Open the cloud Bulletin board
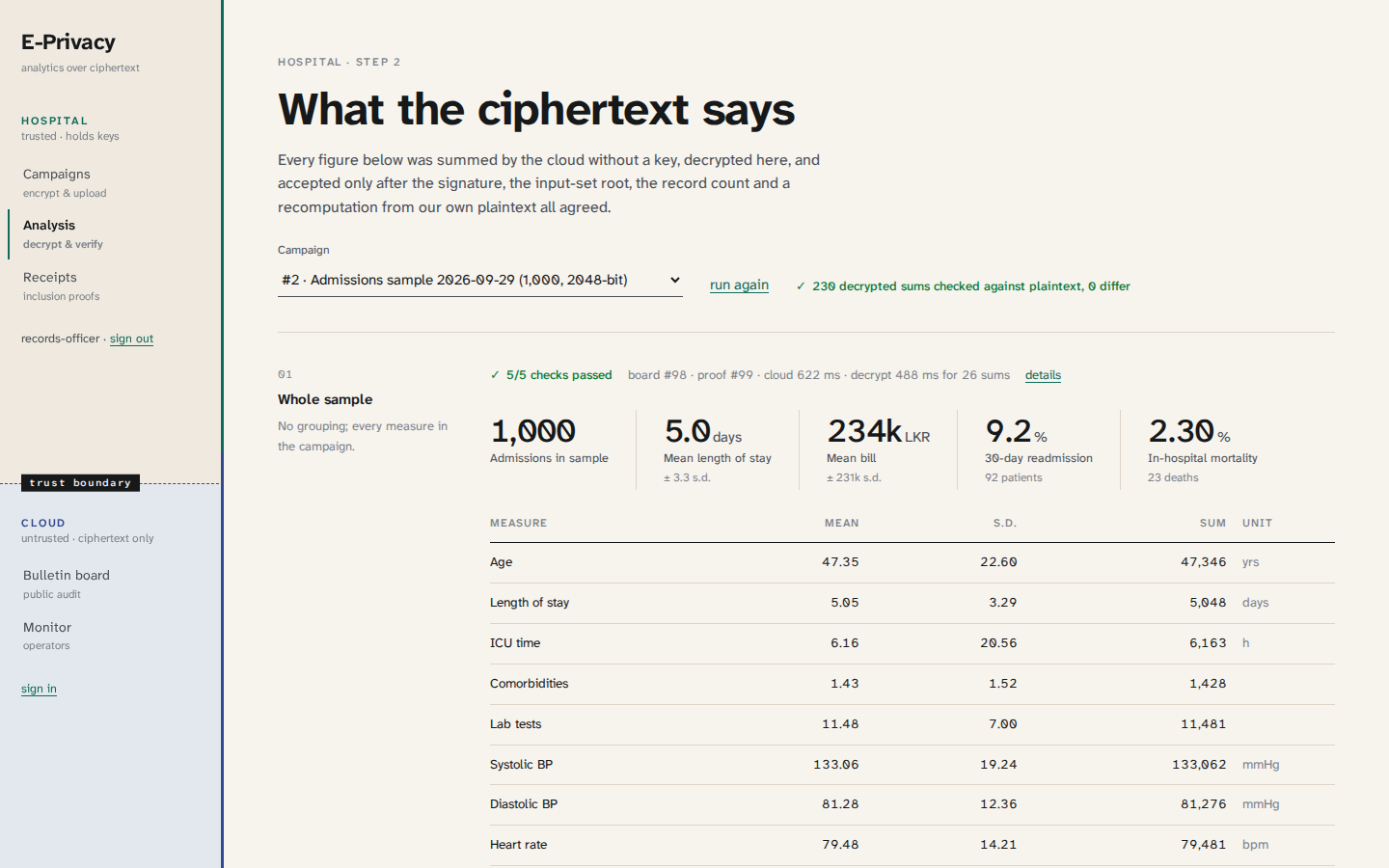 click(66, 584)
